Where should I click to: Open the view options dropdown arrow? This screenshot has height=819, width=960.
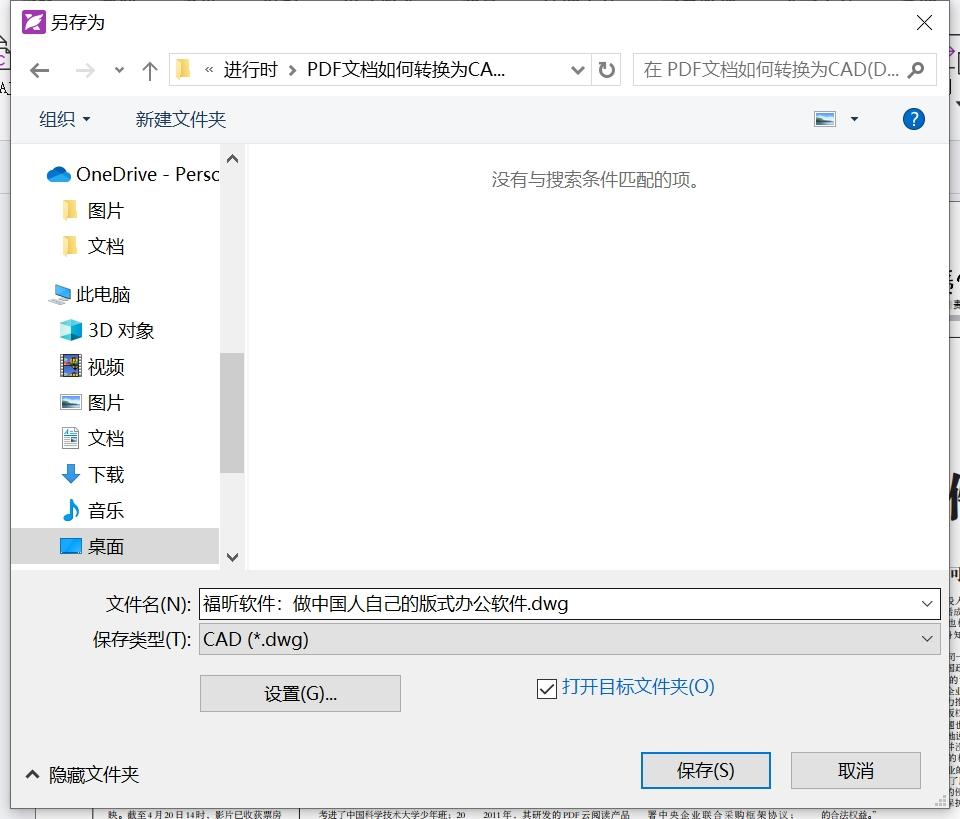point(854,119)
